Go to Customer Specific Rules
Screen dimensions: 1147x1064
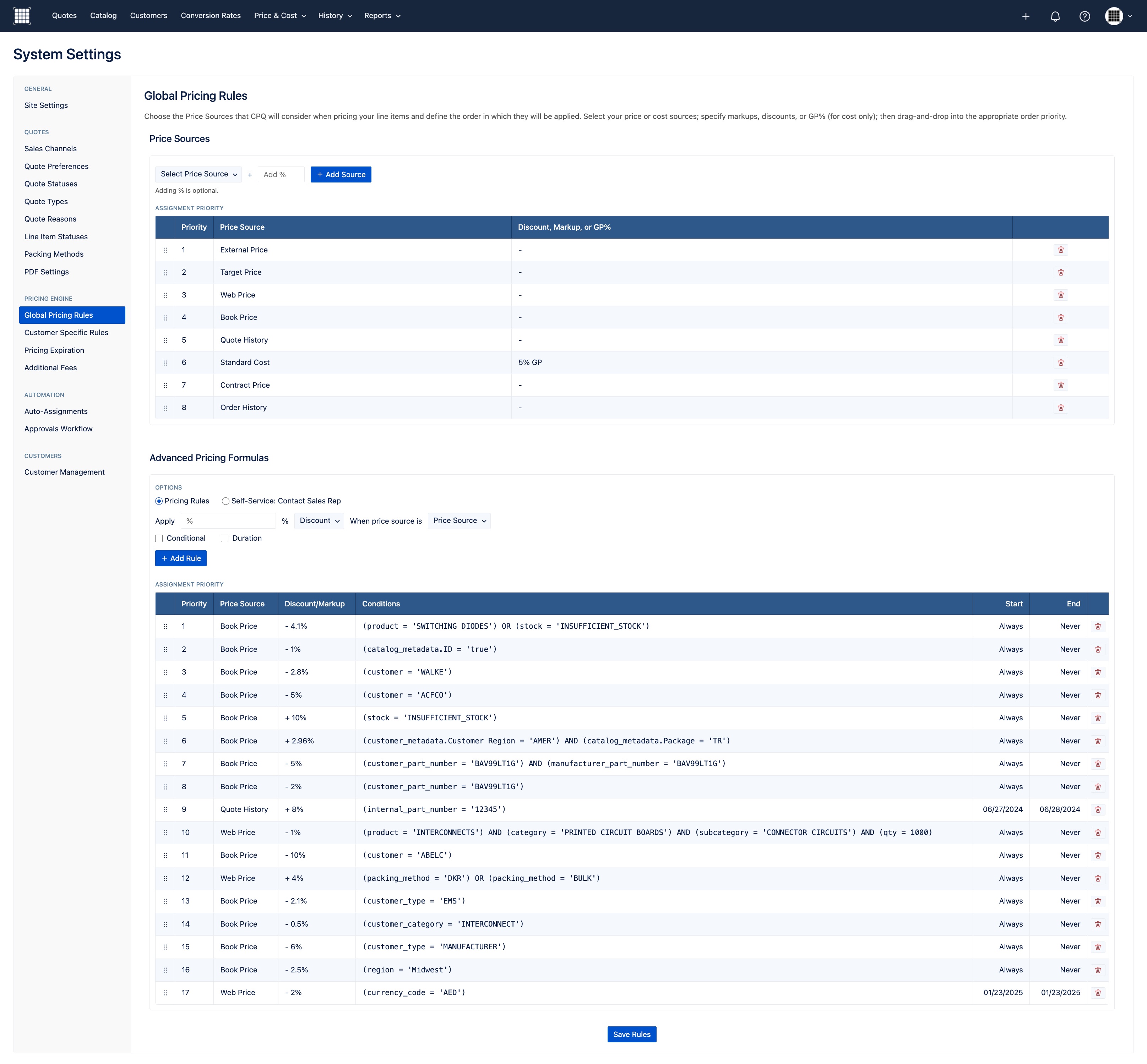(66, 333)
